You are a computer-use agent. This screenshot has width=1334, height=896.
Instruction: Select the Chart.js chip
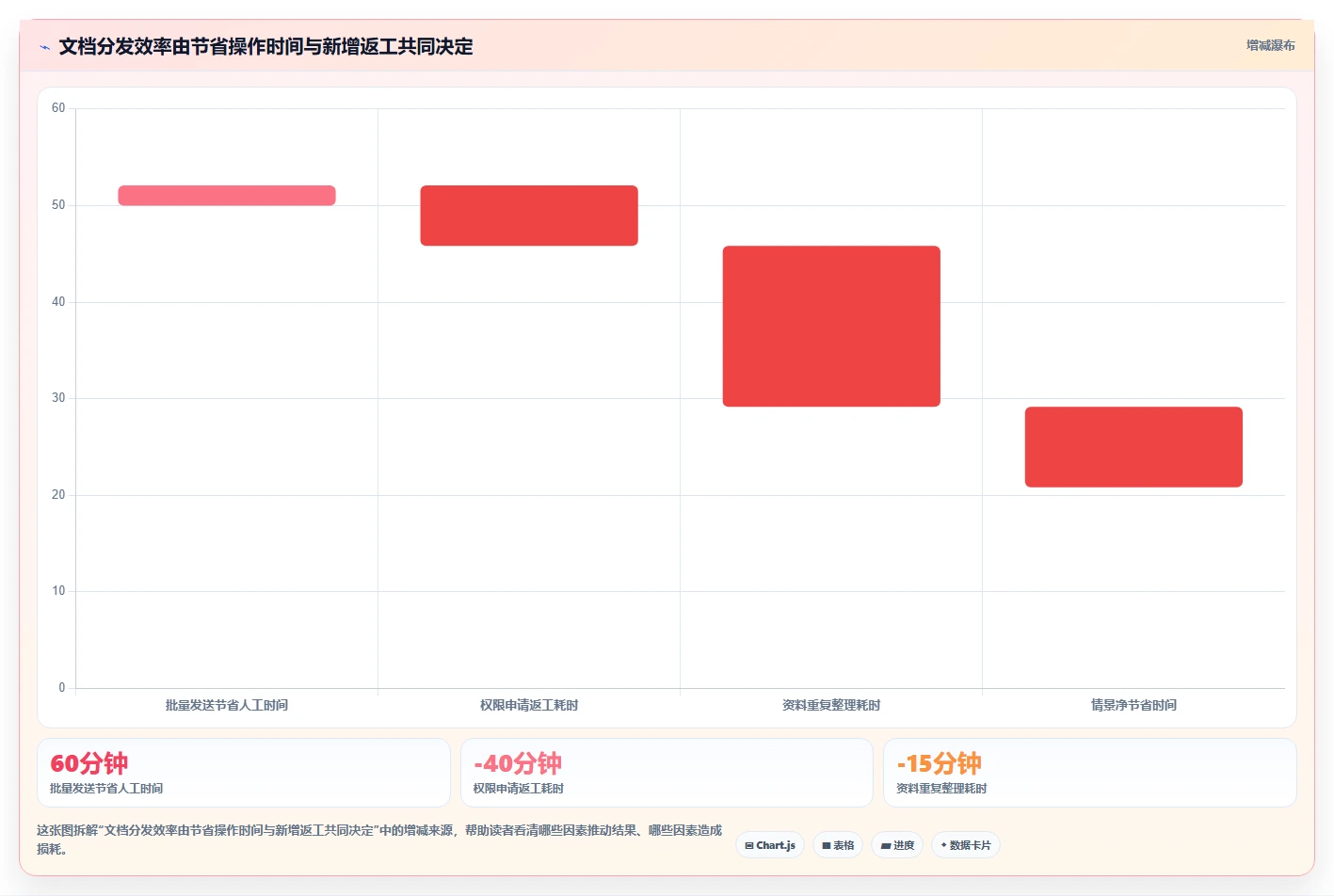(x=770, y=845)
